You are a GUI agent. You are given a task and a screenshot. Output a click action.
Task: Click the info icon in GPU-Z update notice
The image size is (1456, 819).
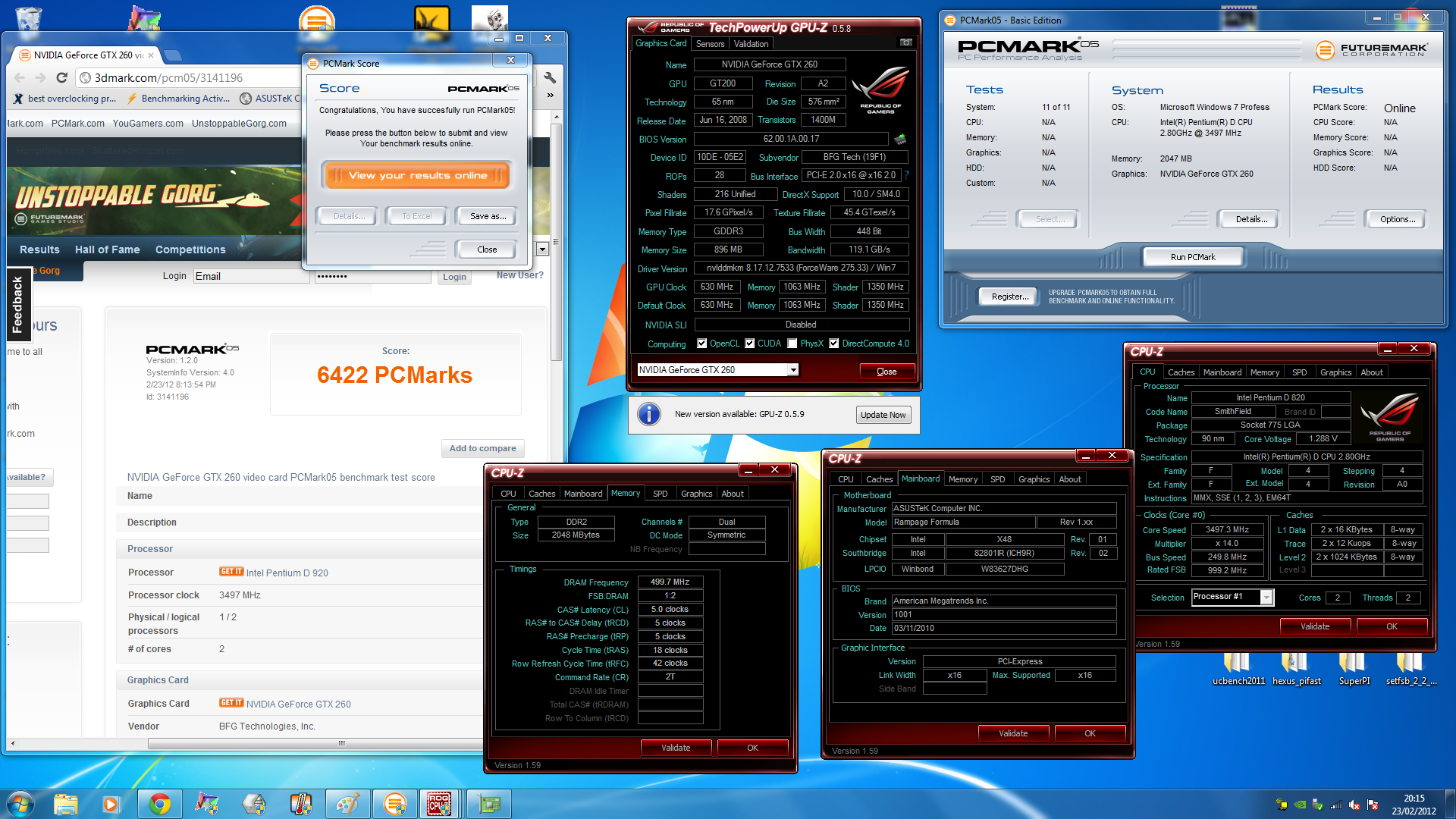pos(649,414)
